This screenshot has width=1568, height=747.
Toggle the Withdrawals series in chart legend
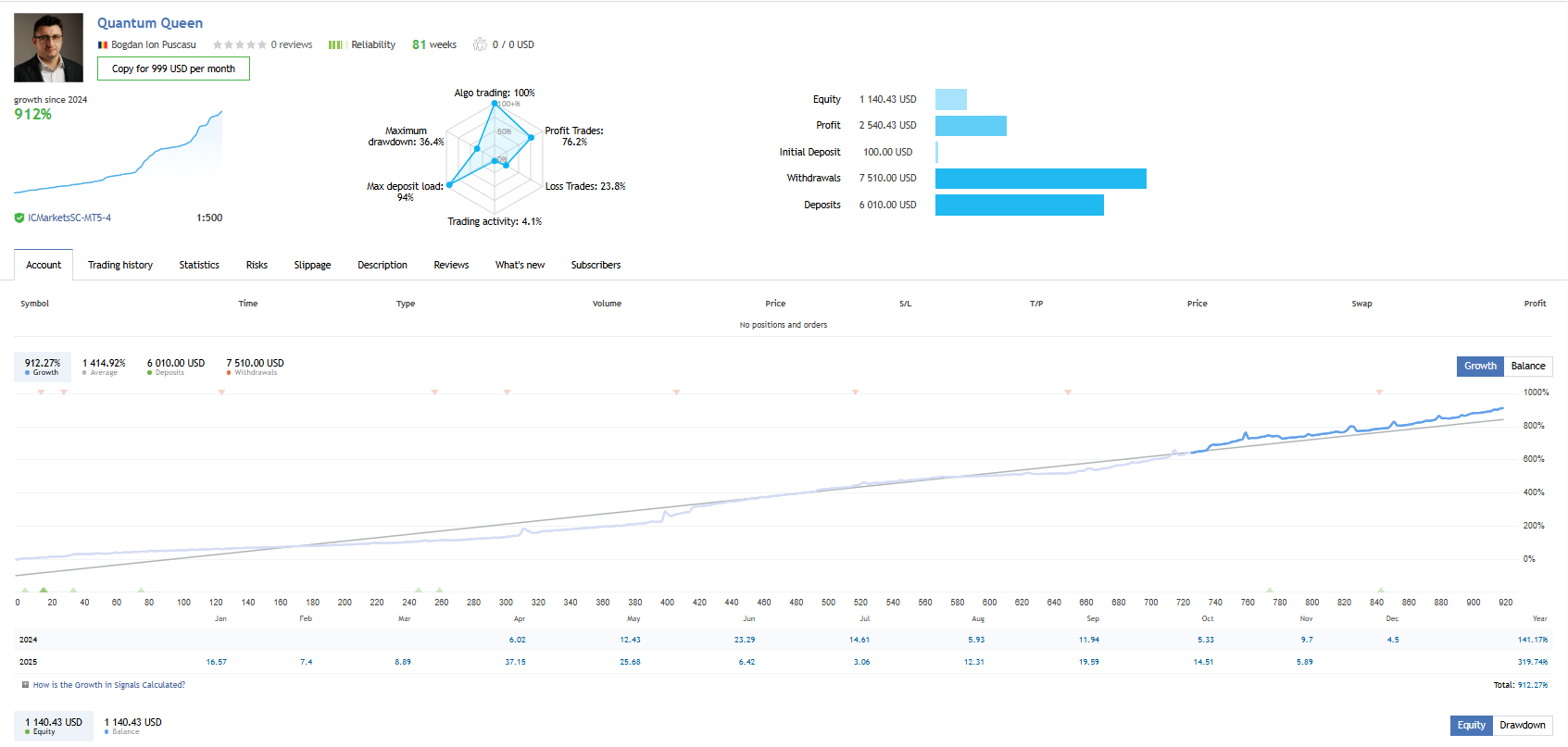tap(255, 367)
